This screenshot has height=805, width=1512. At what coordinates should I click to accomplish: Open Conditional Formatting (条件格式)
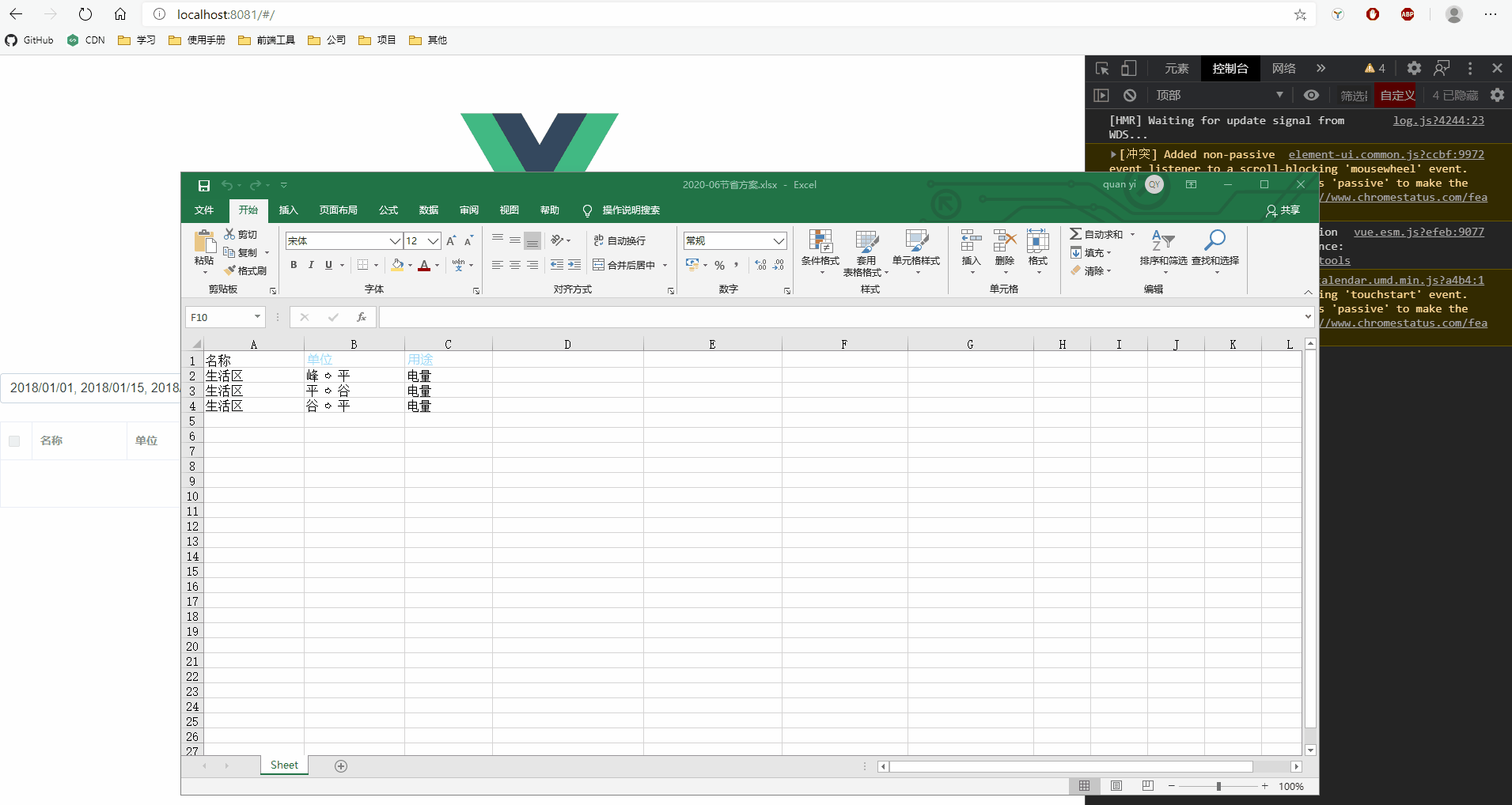click(x=820, y=252)
